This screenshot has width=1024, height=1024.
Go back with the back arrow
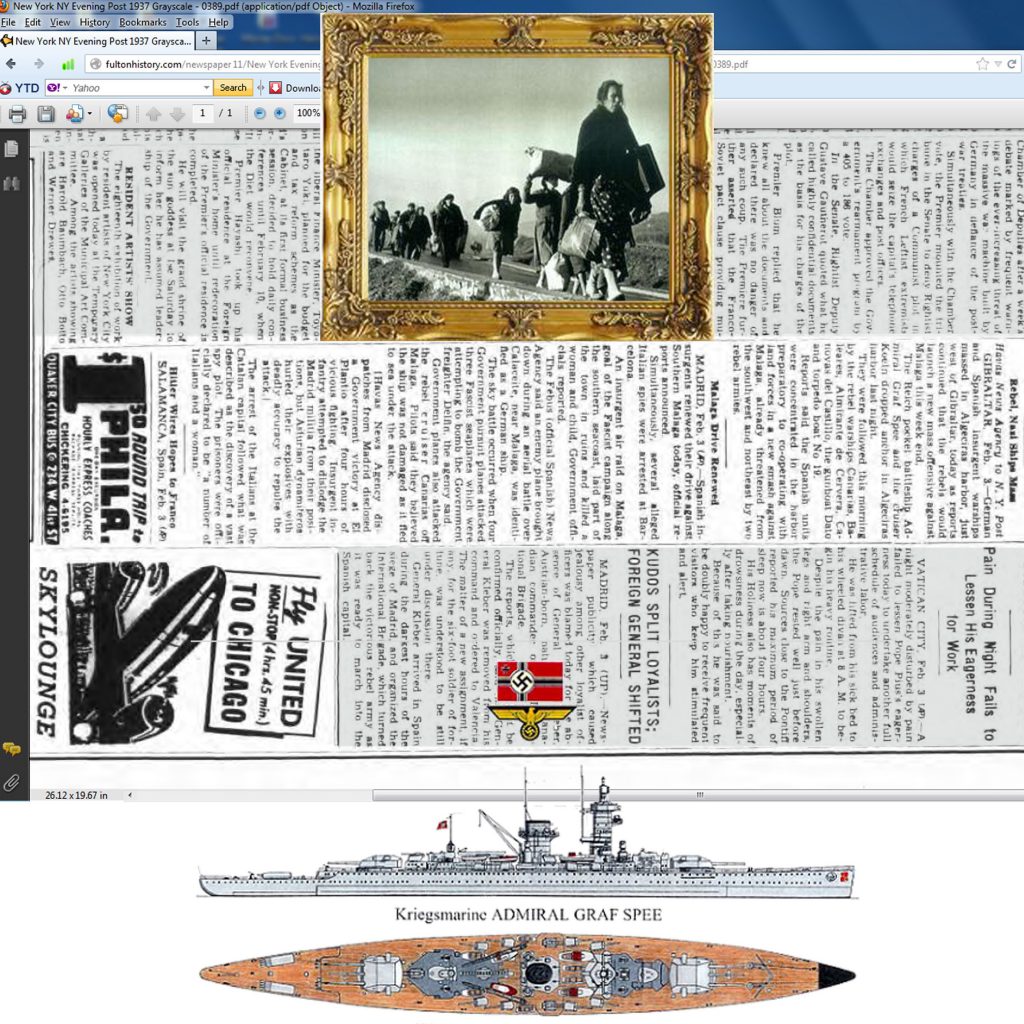(11, 64)
